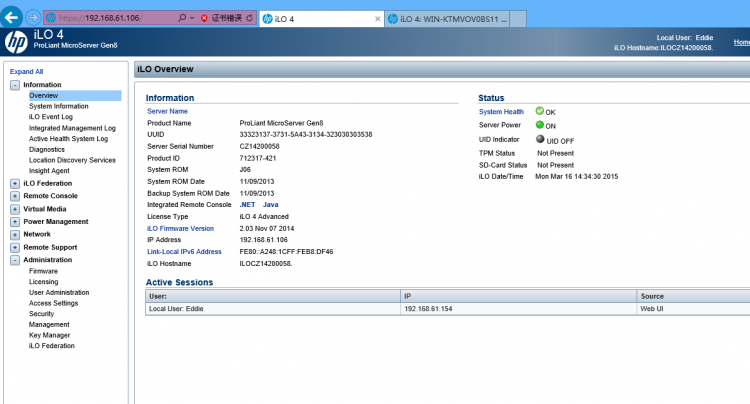
Task: Open Firmware under Administration
Action: pos(43,271)
